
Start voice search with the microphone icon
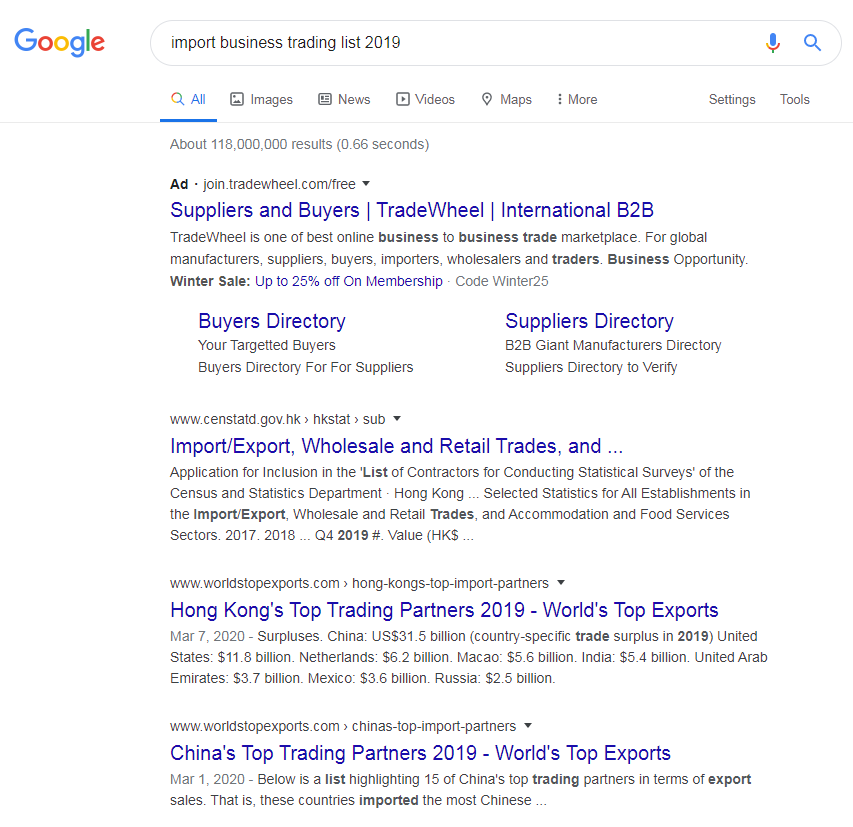coord(772,42)
